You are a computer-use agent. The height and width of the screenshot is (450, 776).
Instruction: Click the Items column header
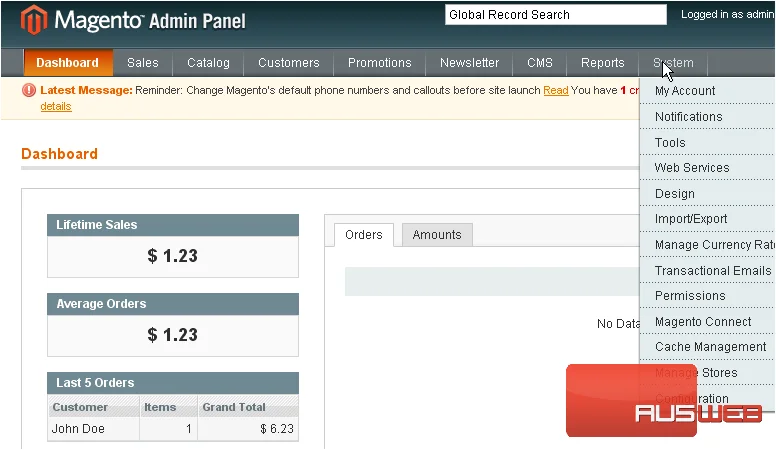click(169, 407)
